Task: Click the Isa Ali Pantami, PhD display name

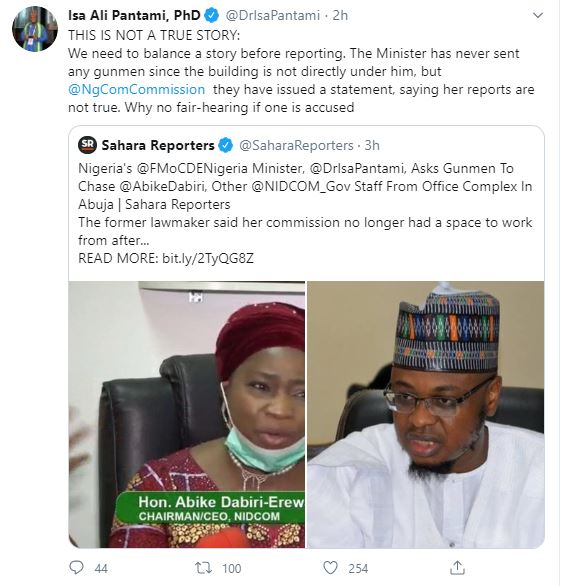Action: 134,15
